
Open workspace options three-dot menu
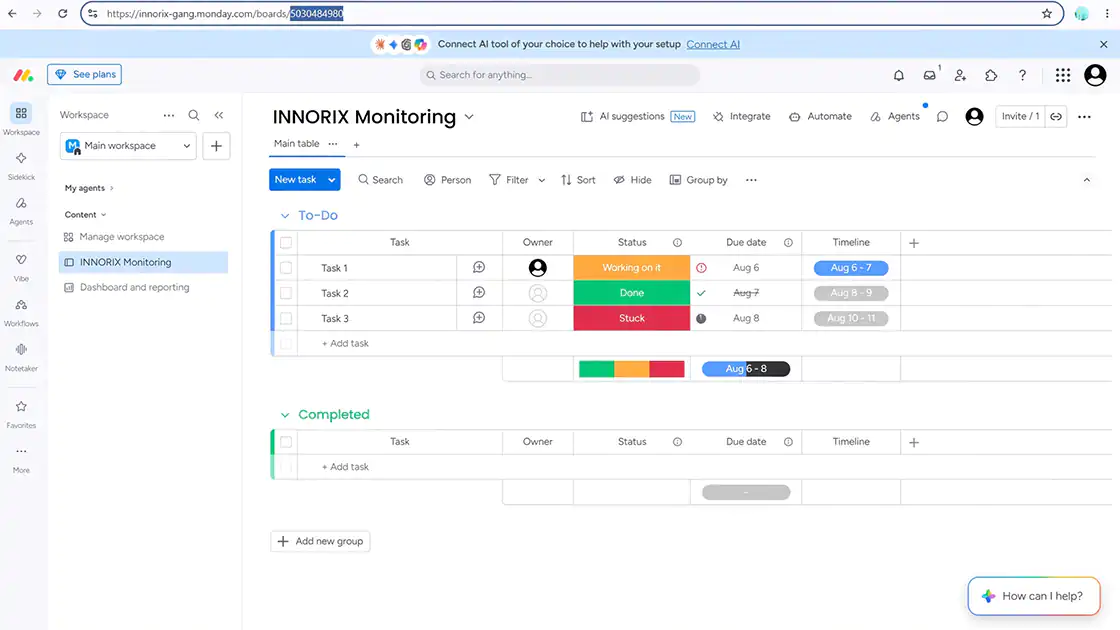point(169,115)
